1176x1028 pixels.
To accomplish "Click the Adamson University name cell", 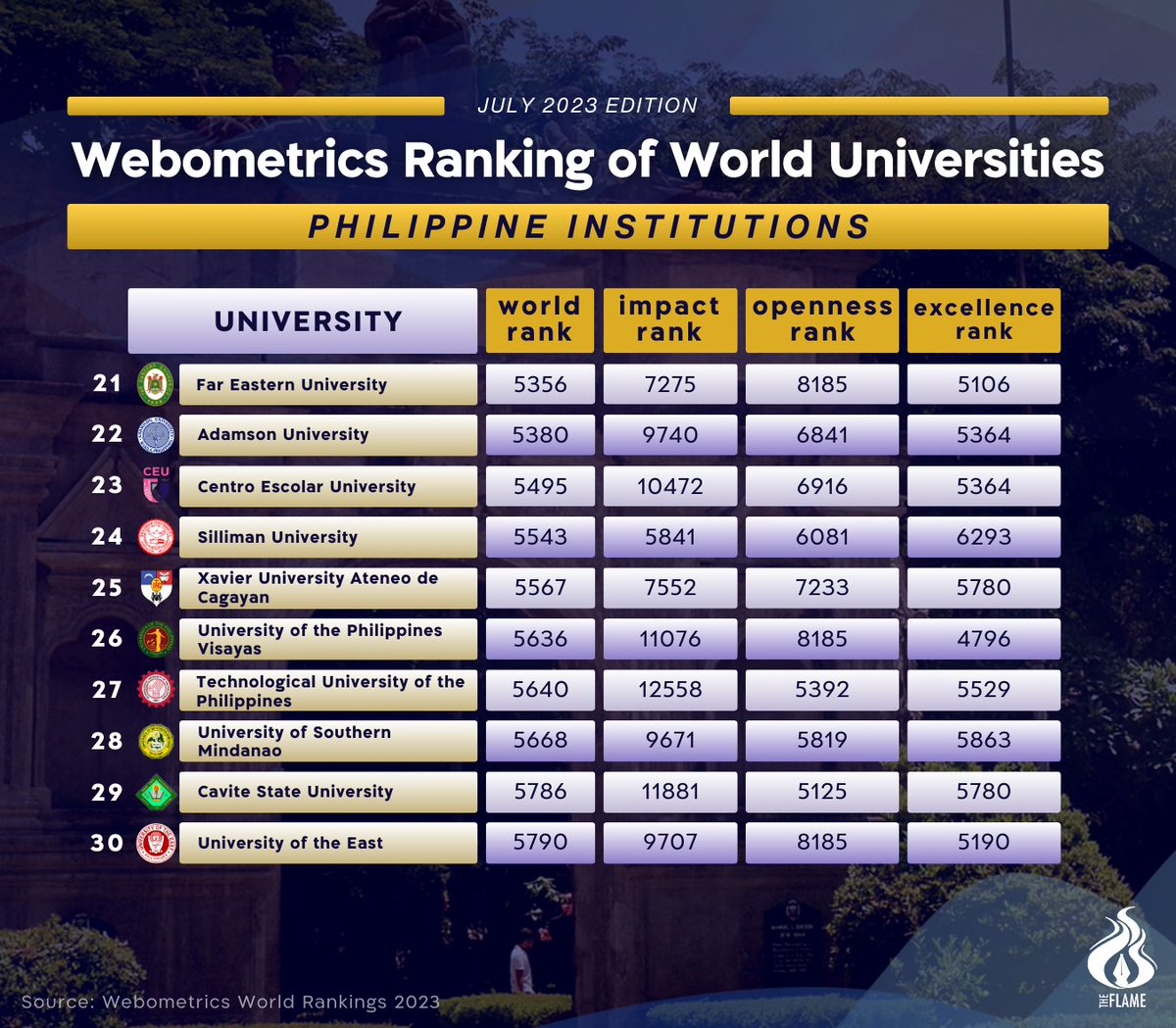I will [328, 435].
